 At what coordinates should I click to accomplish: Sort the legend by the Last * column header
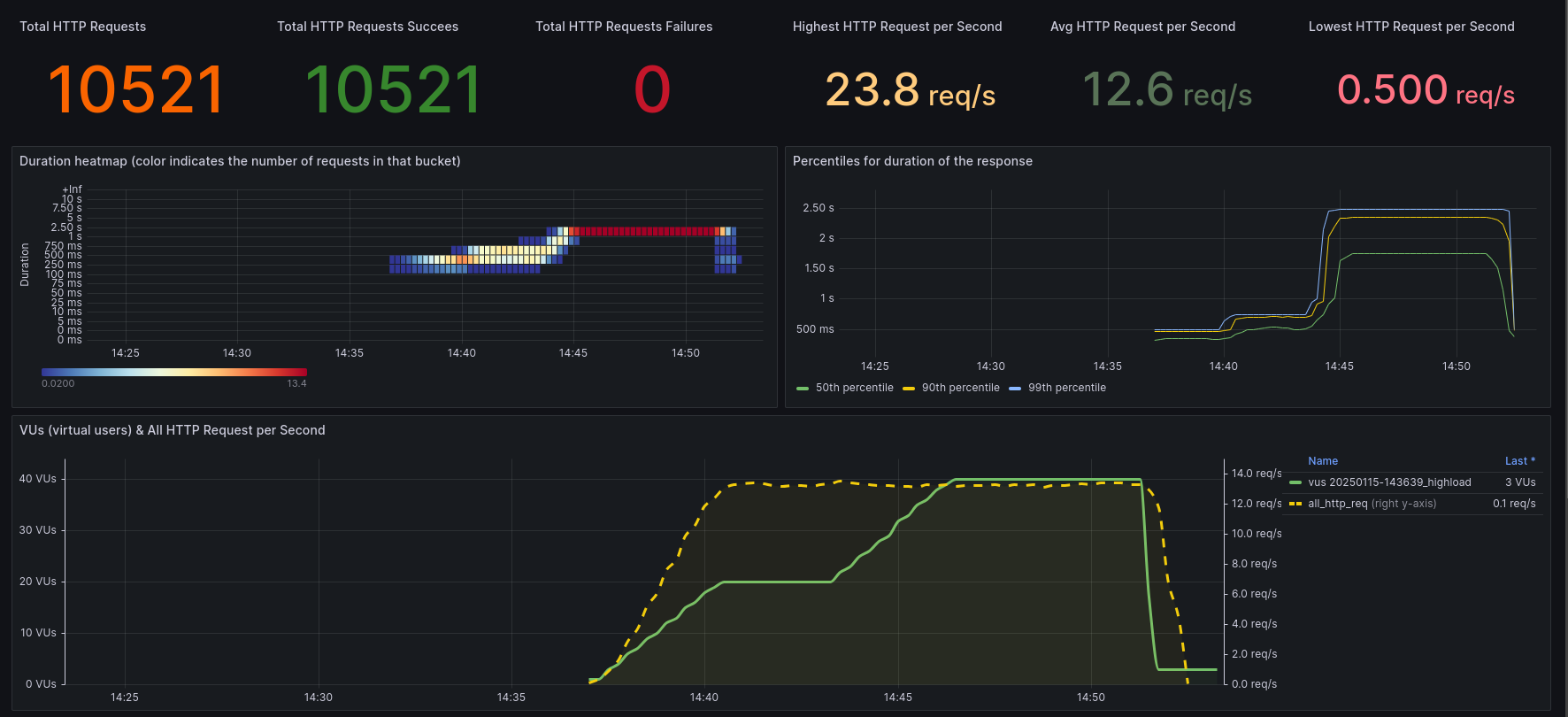(1520, 461)
